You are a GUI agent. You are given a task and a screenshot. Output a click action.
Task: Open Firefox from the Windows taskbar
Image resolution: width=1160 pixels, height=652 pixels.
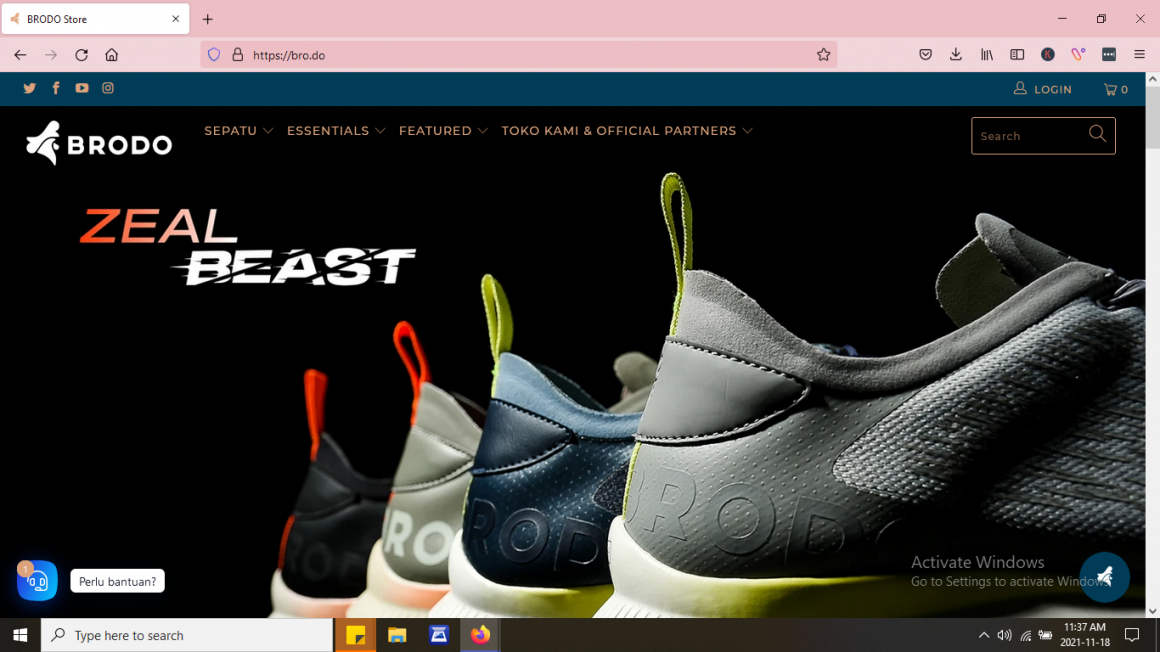click(480, 635)
